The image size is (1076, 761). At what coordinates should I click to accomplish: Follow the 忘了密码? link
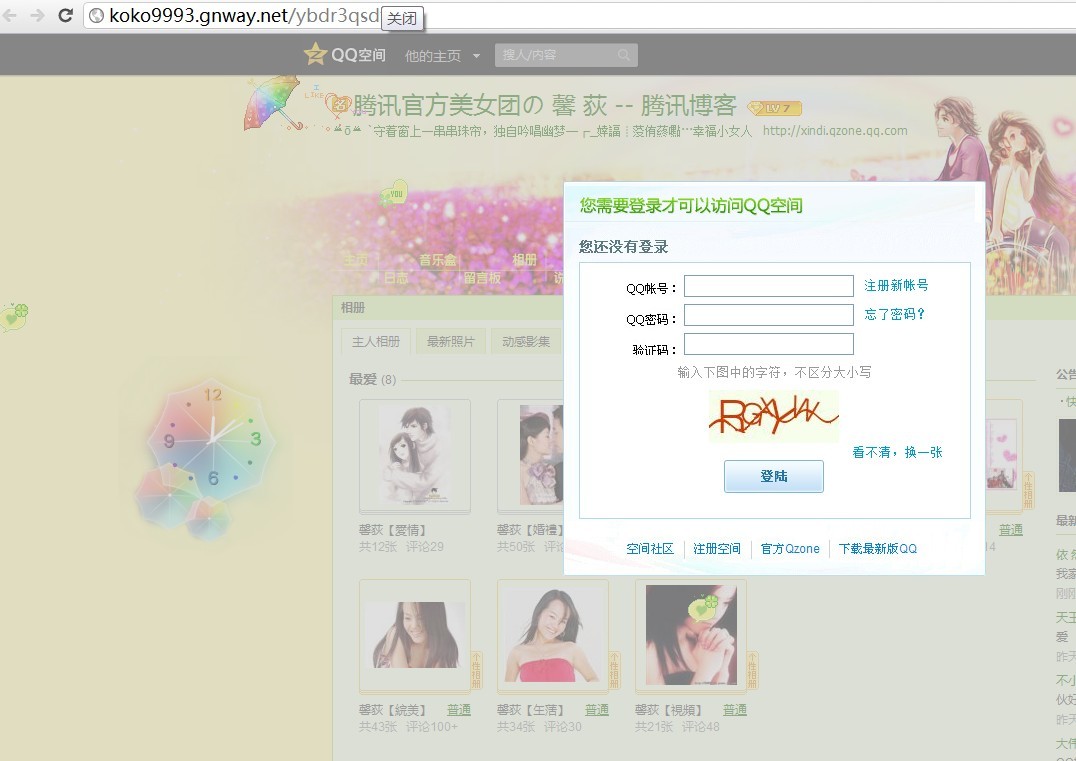click(894, 314)
